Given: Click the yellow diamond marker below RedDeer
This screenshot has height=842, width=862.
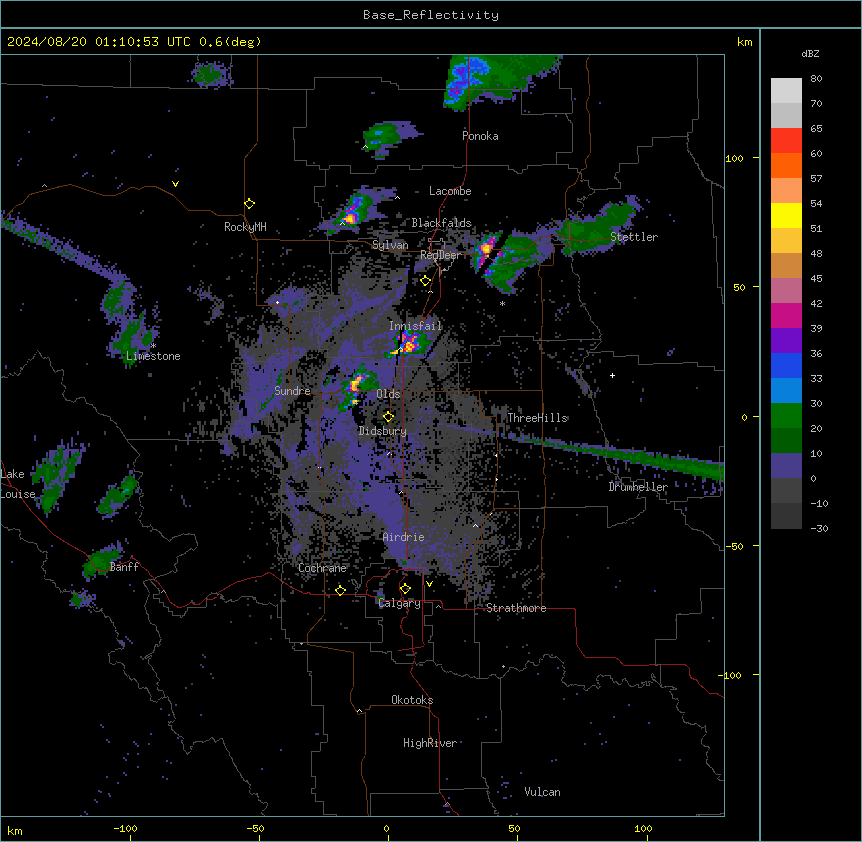Looking at the screenshot, I should pos(426,281).
